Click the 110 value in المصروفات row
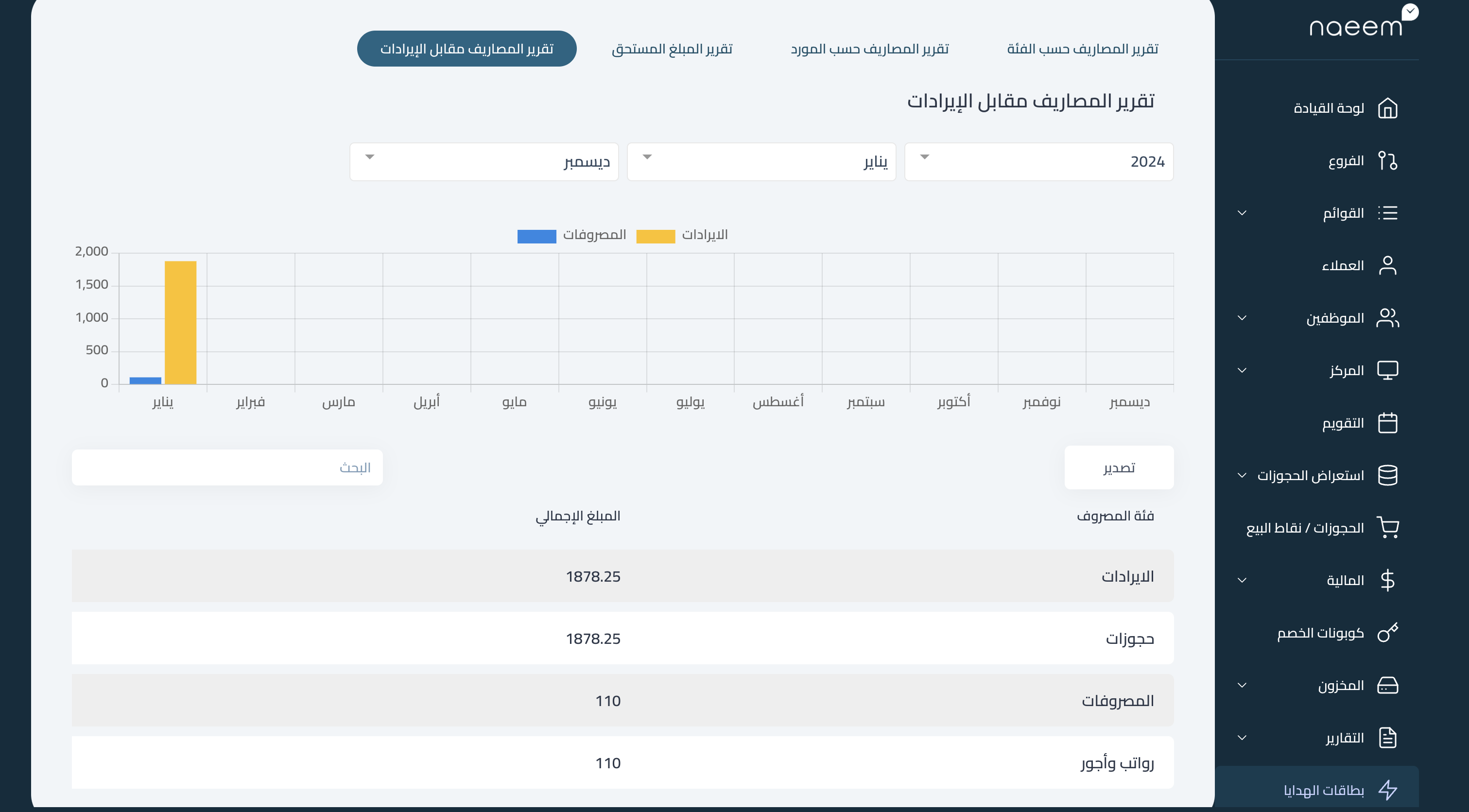This screenshot has width=1469, height=812. (608, 700)
